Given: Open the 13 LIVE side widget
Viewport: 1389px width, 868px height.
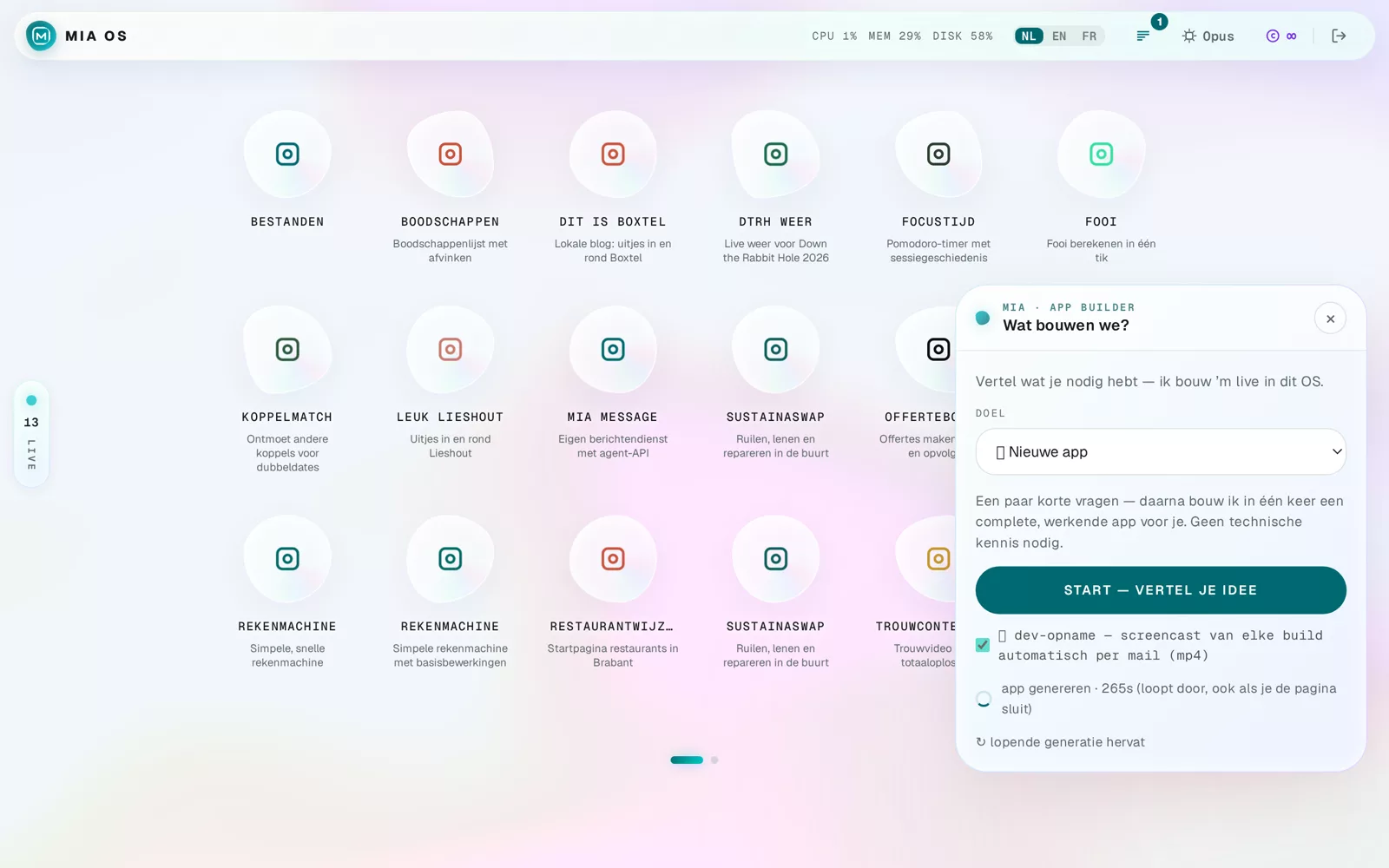Looking at the screenshot, I should (x=31, y=433).
